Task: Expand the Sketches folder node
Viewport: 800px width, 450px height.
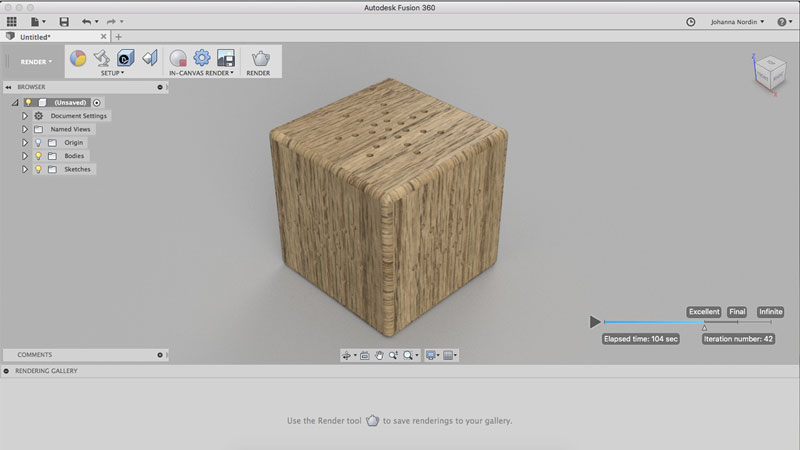Action: (24, 169)
